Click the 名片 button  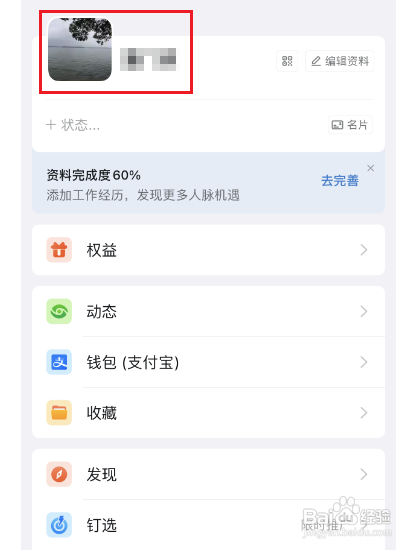pos(350,125)
